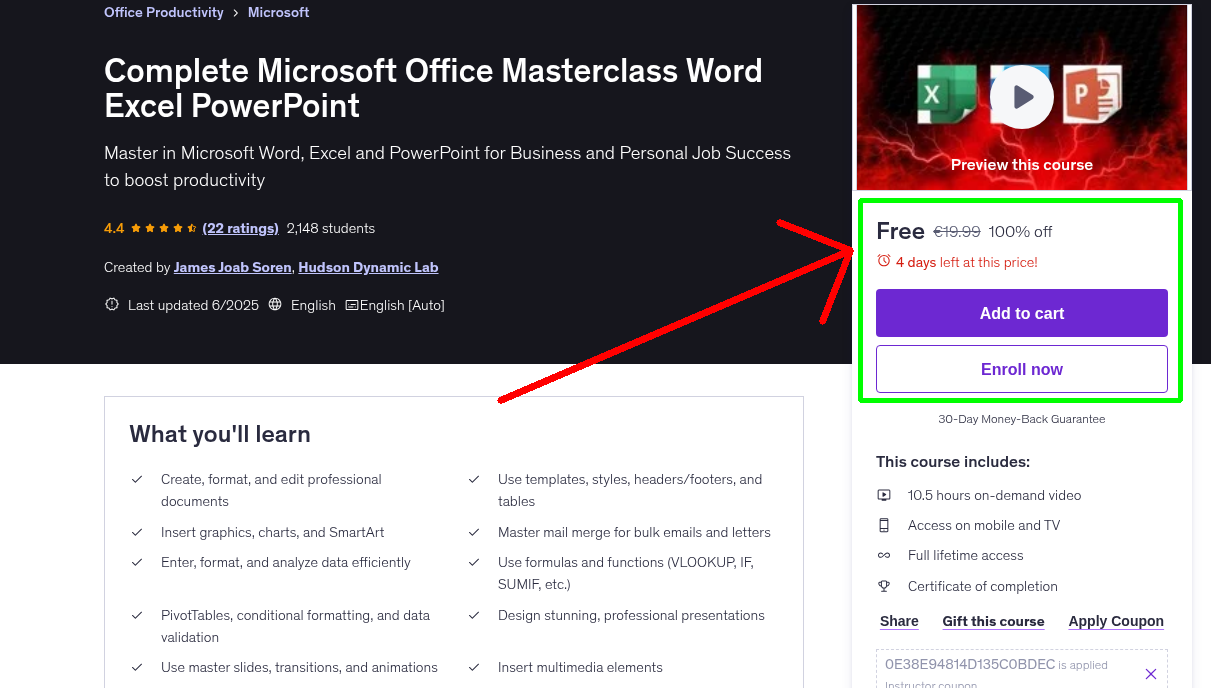Select Gift this course
This screenshot has height=688, width=1211.
(993, 621)
